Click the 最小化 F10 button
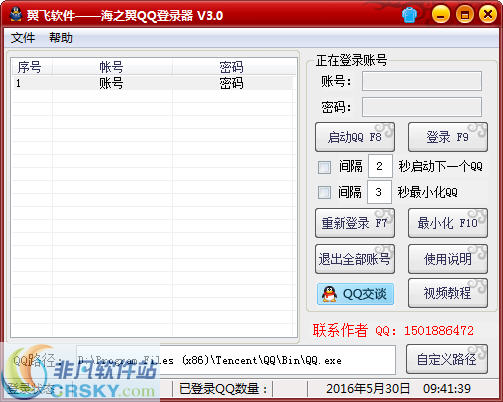The height and width of the screenshot is (402, 503). coord(448,223)
